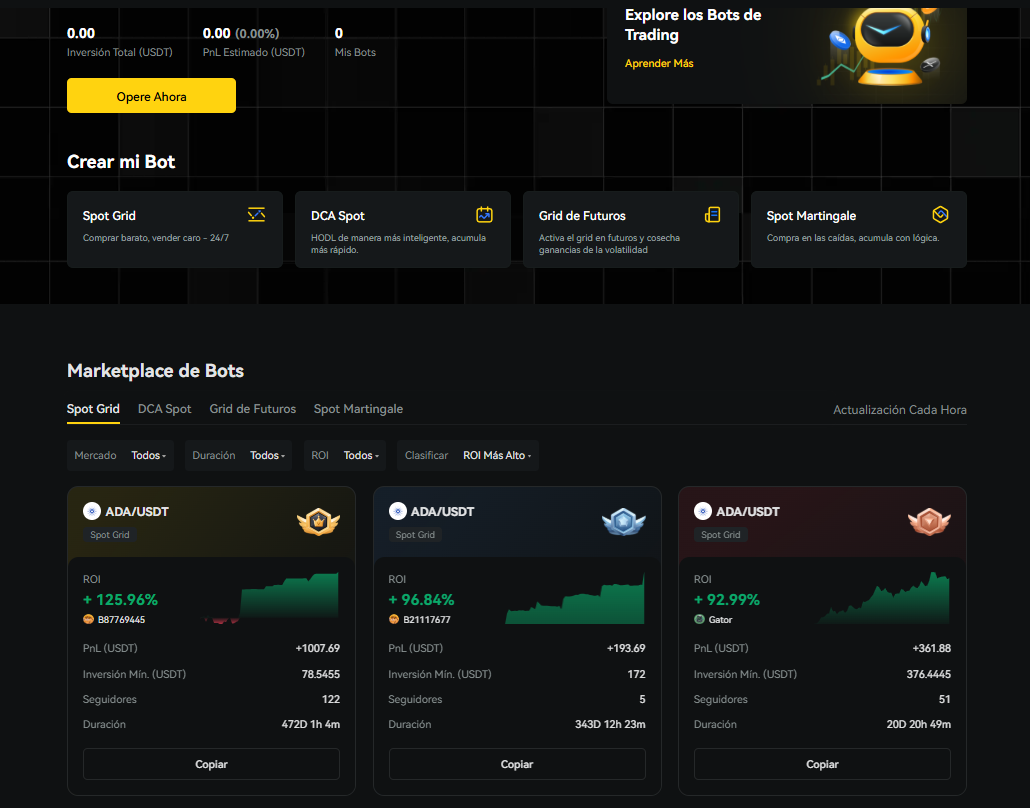Open the ROI filter dropdown
The height and width of the screenshot is (808, 1030).
tap(345, 456)
